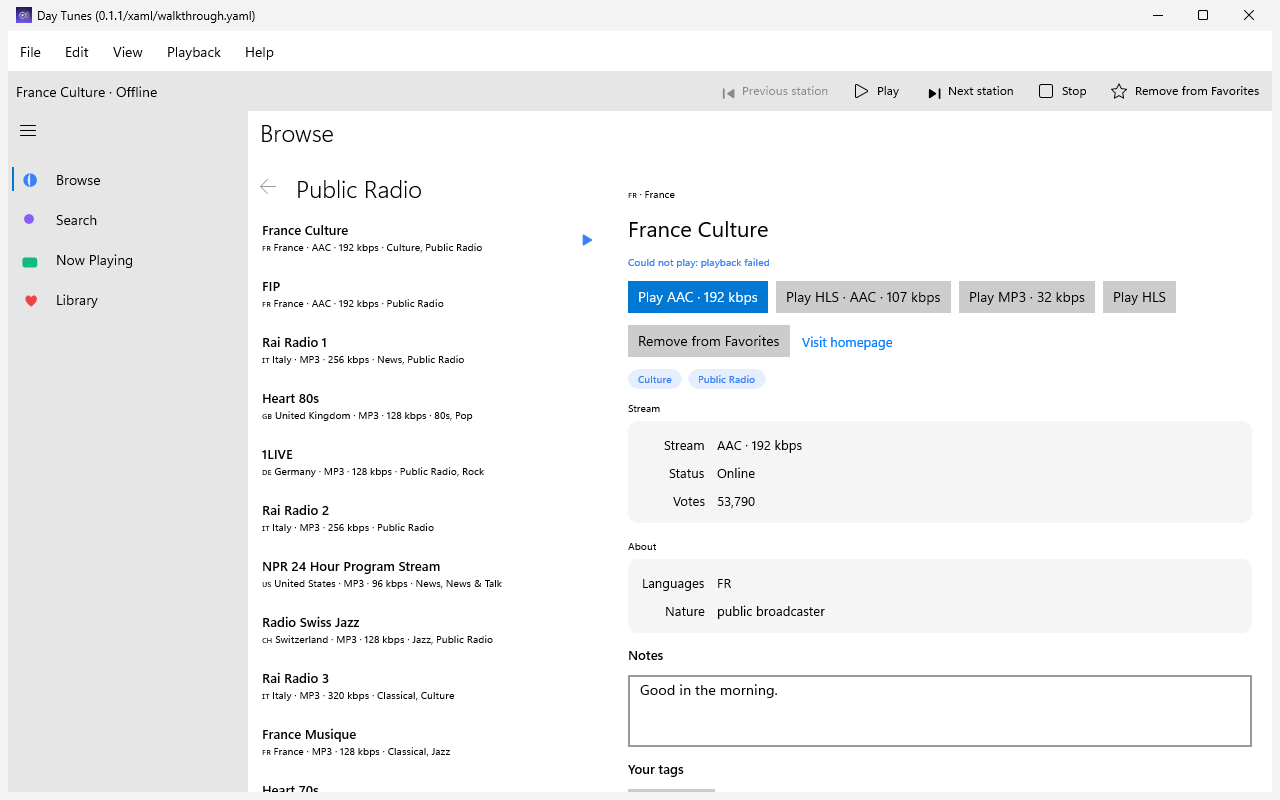Screen dimensions: 1280x800
Task: Open the Help menu
Action: (259, 52)
